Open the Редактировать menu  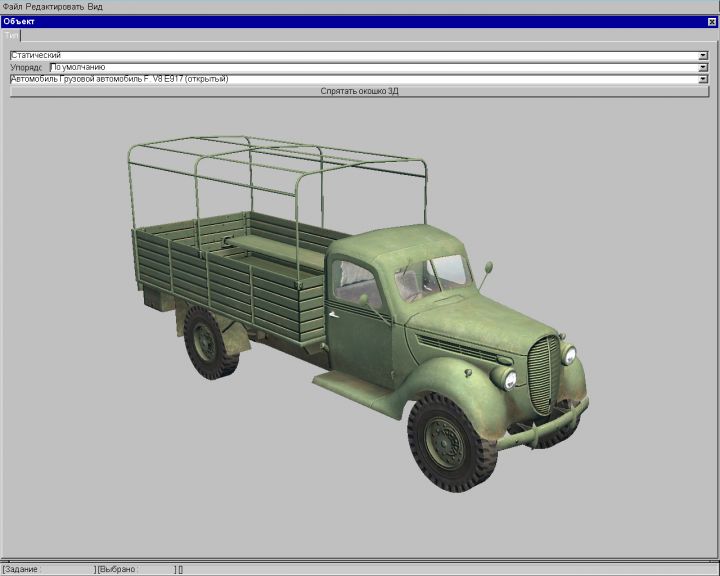(x=54, y=6)
